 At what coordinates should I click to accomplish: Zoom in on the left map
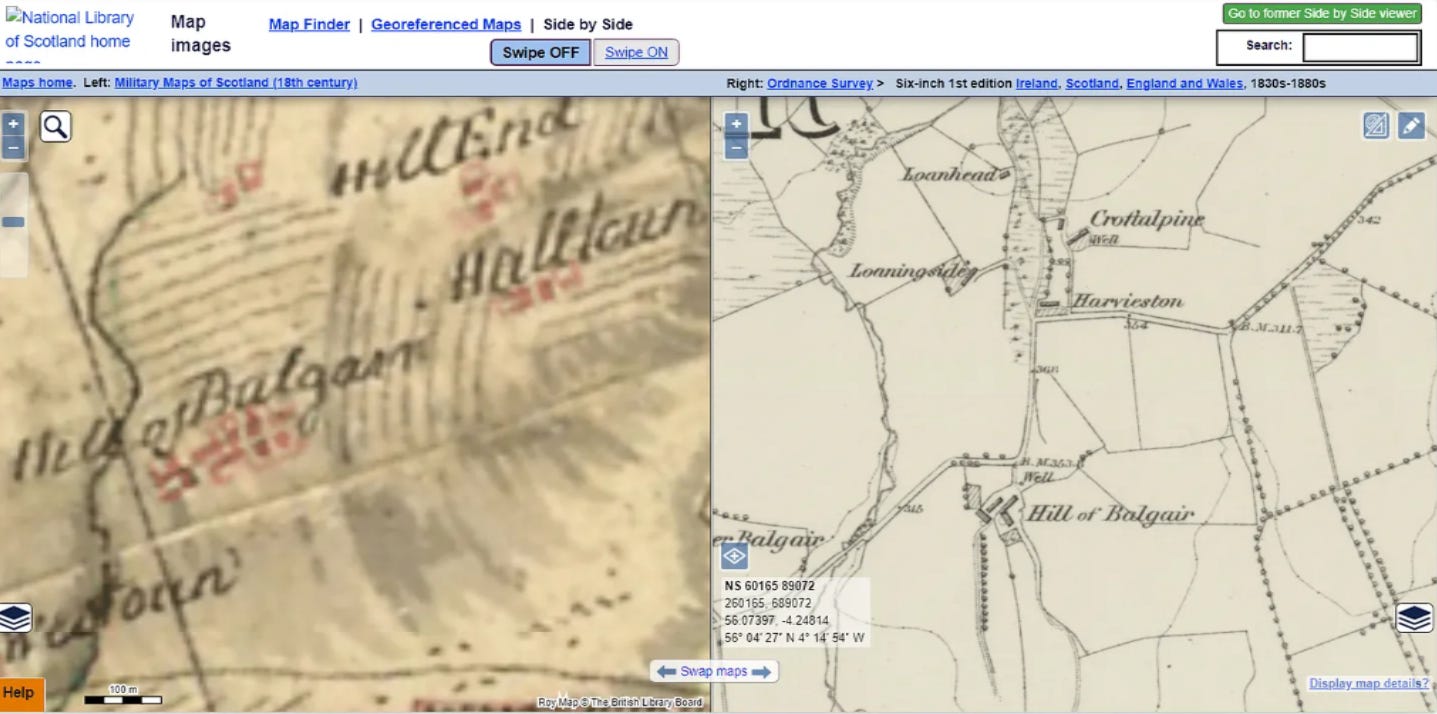pyautogui.click(x=13, y=124)
